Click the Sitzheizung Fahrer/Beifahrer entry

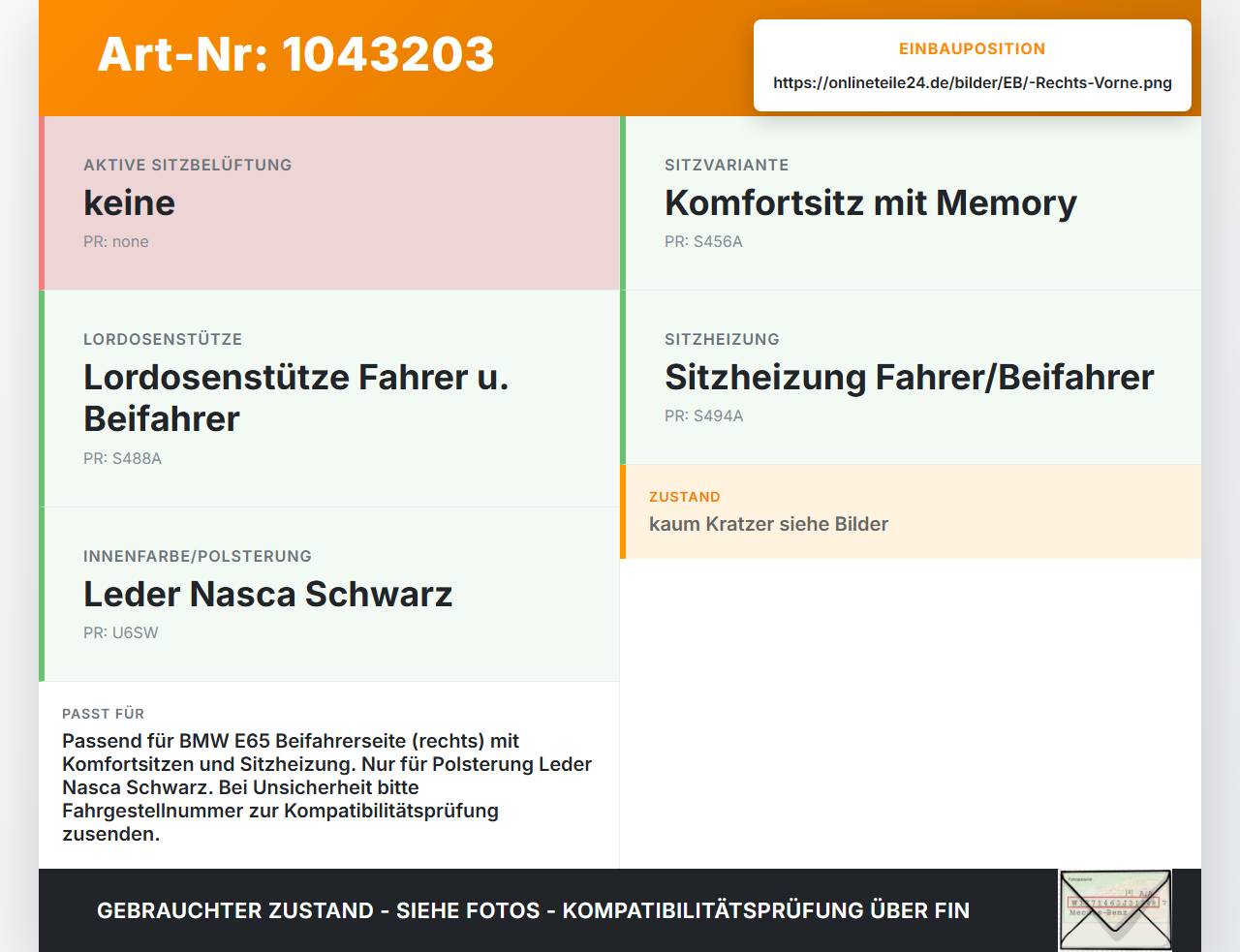pos(911,378)
